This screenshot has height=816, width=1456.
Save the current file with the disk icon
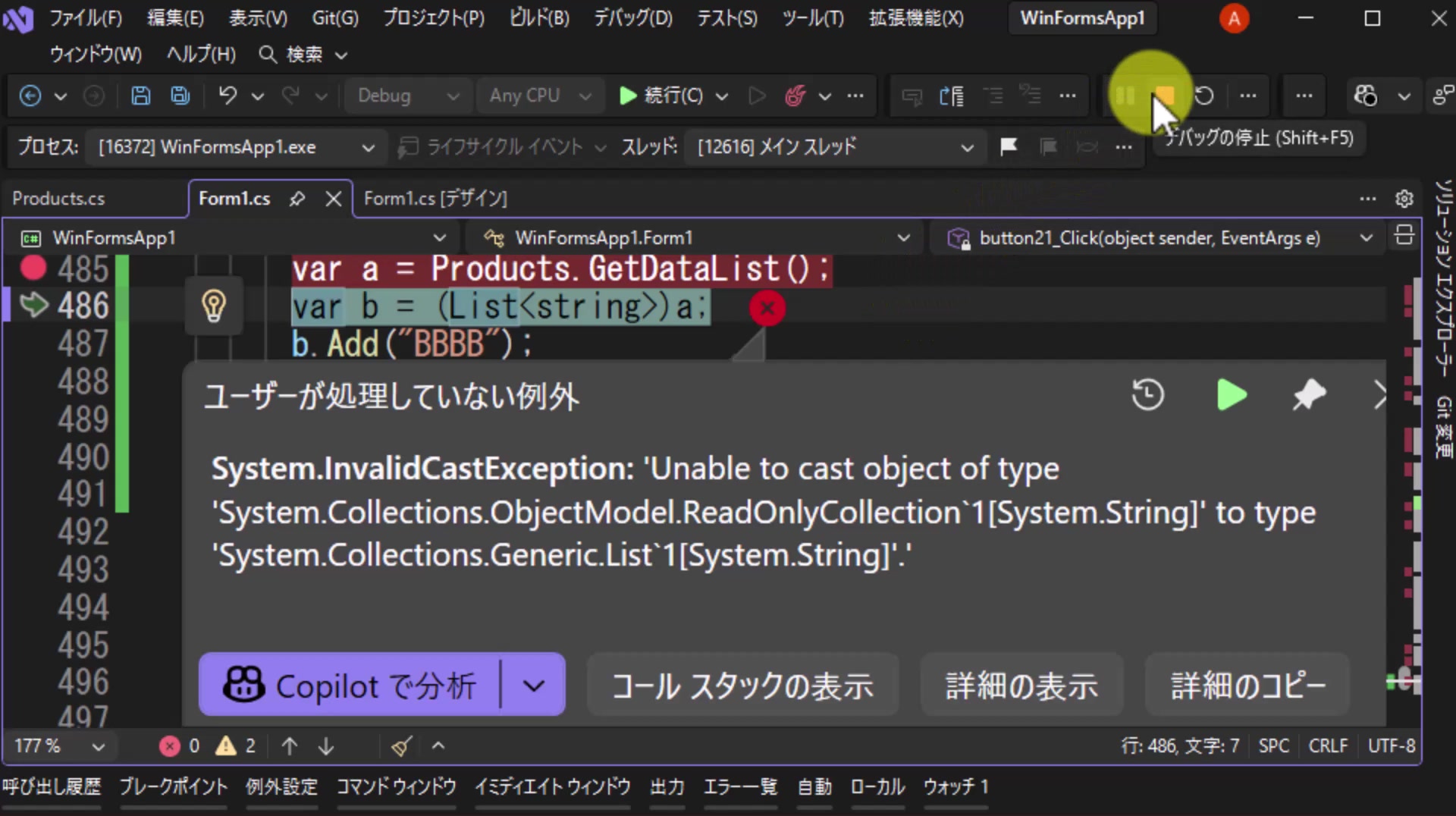(140, 96)
